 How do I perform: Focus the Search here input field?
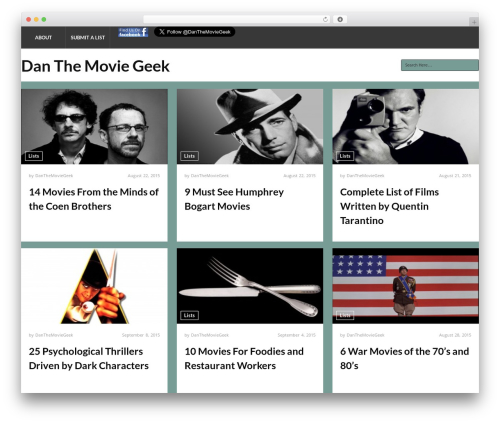tap(440, 65)
